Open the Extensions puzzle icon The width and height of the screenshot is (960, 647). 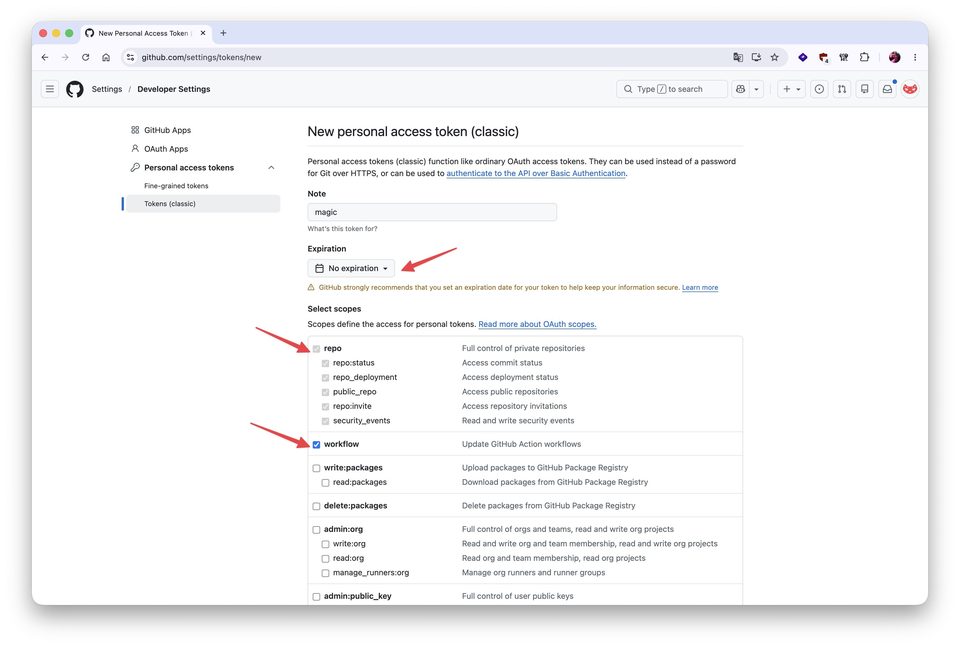tap(864, 58)
